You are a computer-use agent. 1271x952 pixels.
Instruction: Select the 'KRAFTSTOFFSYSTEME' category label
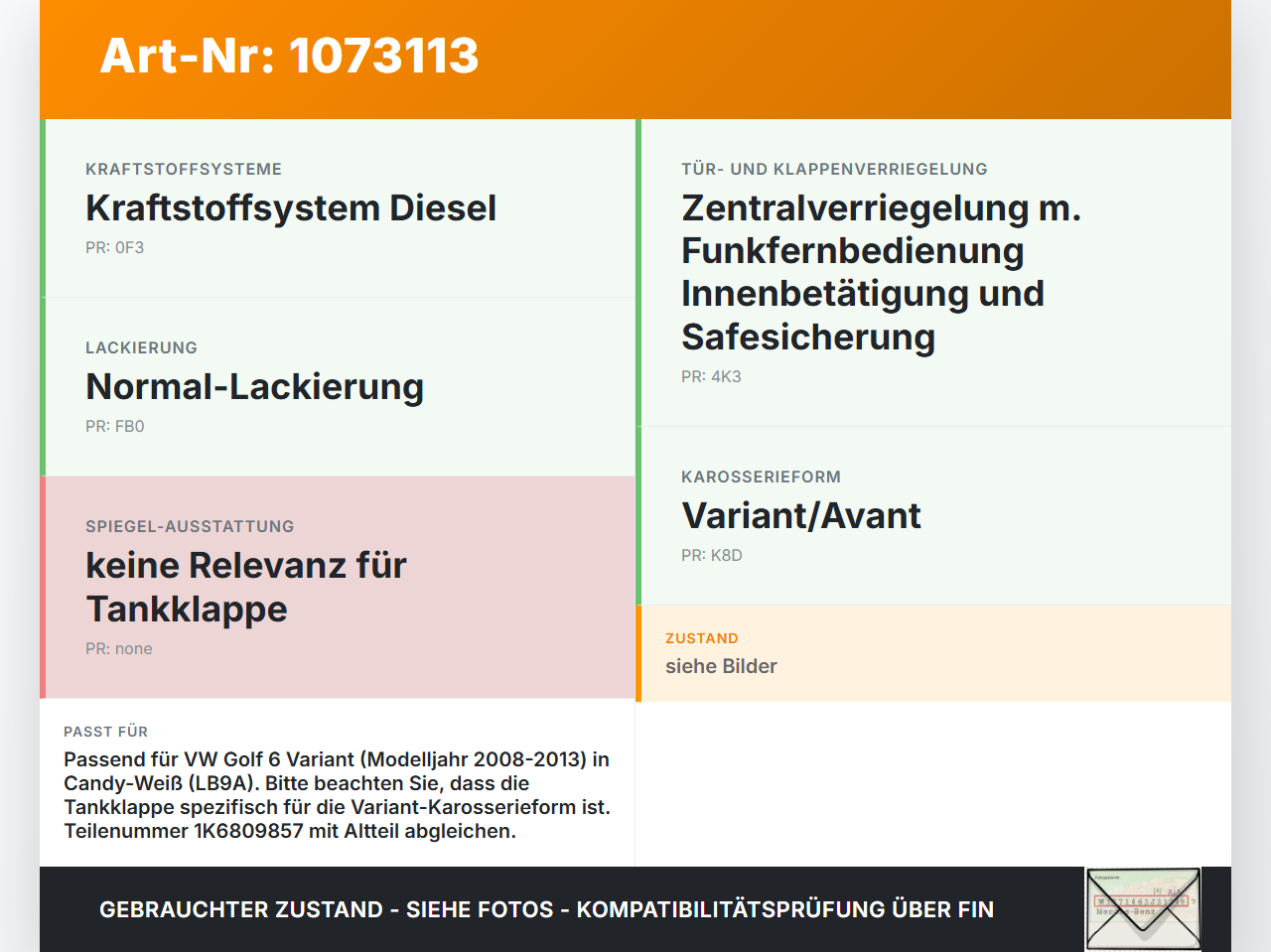pyautogui.click(x=184, y=169)
